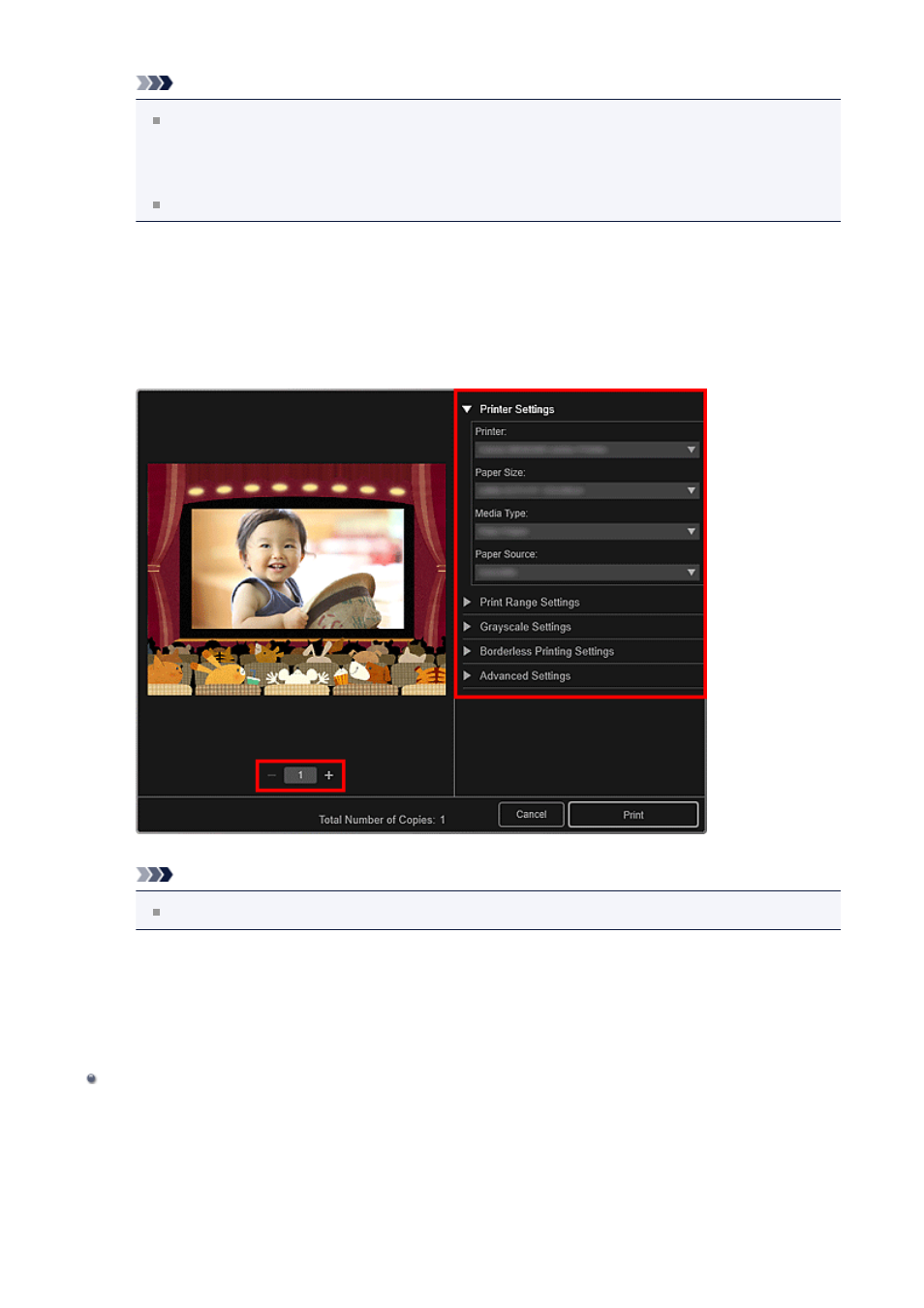924x1308 pixels.
Task: Select the baby photo print preview
Action: pos(296,579)
